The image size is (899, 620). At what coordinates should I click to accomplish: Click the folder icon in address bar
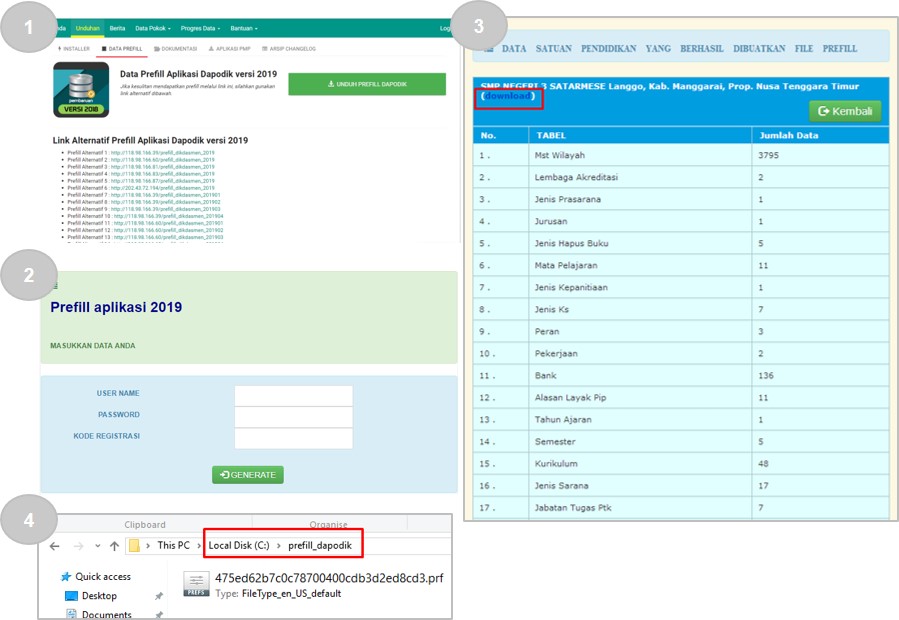134,545
